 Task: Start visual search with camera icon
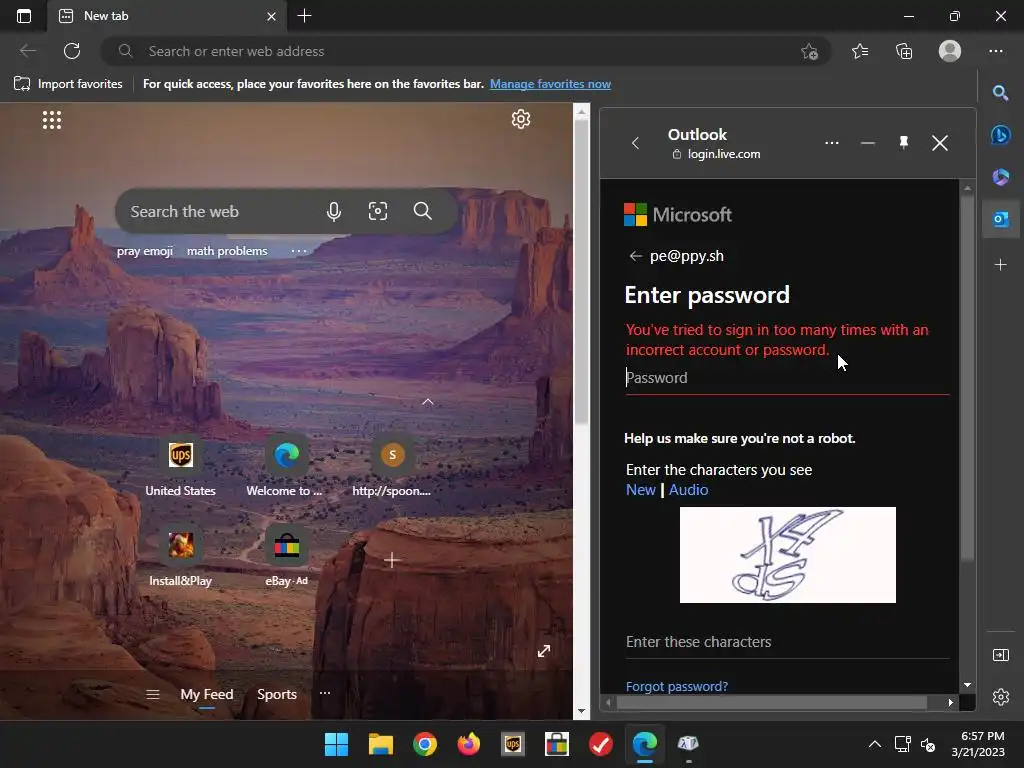click(377, 211)
